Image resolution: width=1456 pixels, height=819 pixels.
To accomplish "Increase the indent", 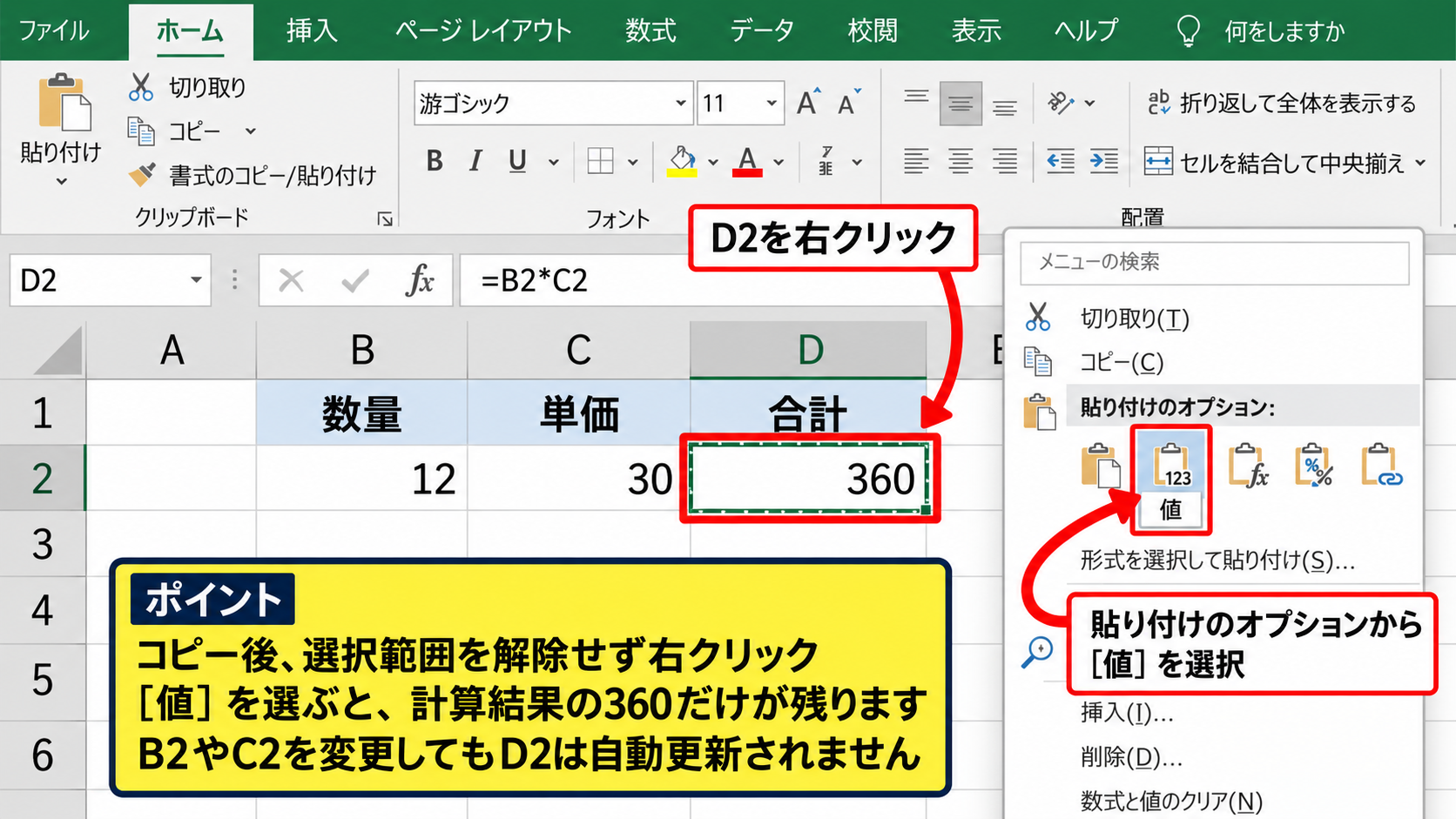I will tap(1104, 161).
